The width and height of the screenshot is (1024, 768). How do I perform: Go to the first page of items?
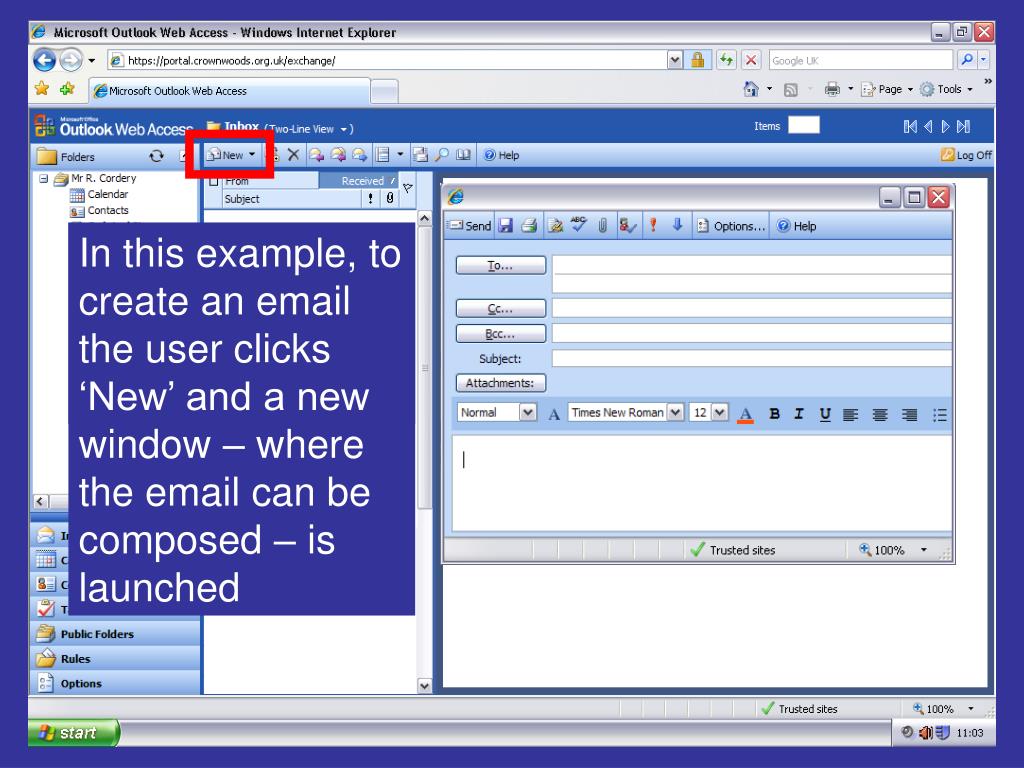pyautogui.click(x=910, y=127)
